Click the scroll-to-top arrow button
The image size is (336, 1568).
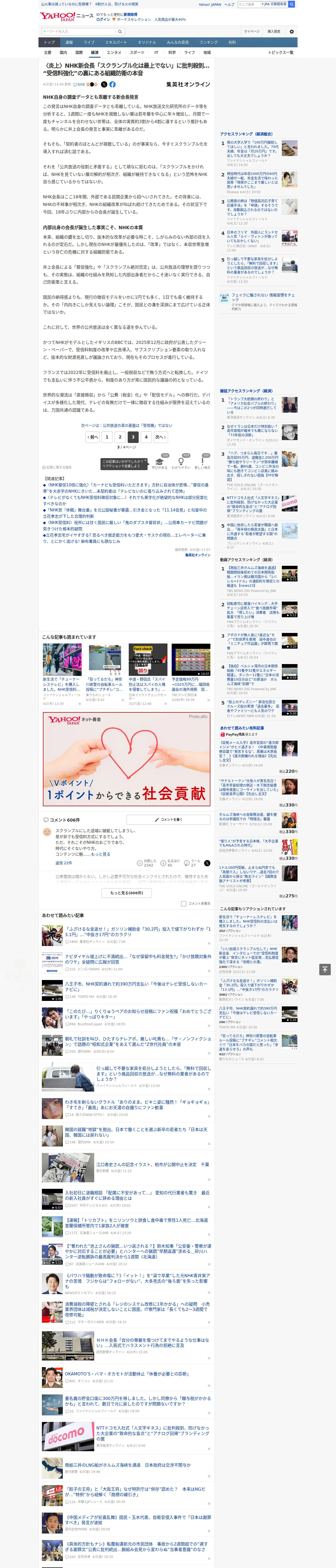pyautogui.click(x=325, y=970)
